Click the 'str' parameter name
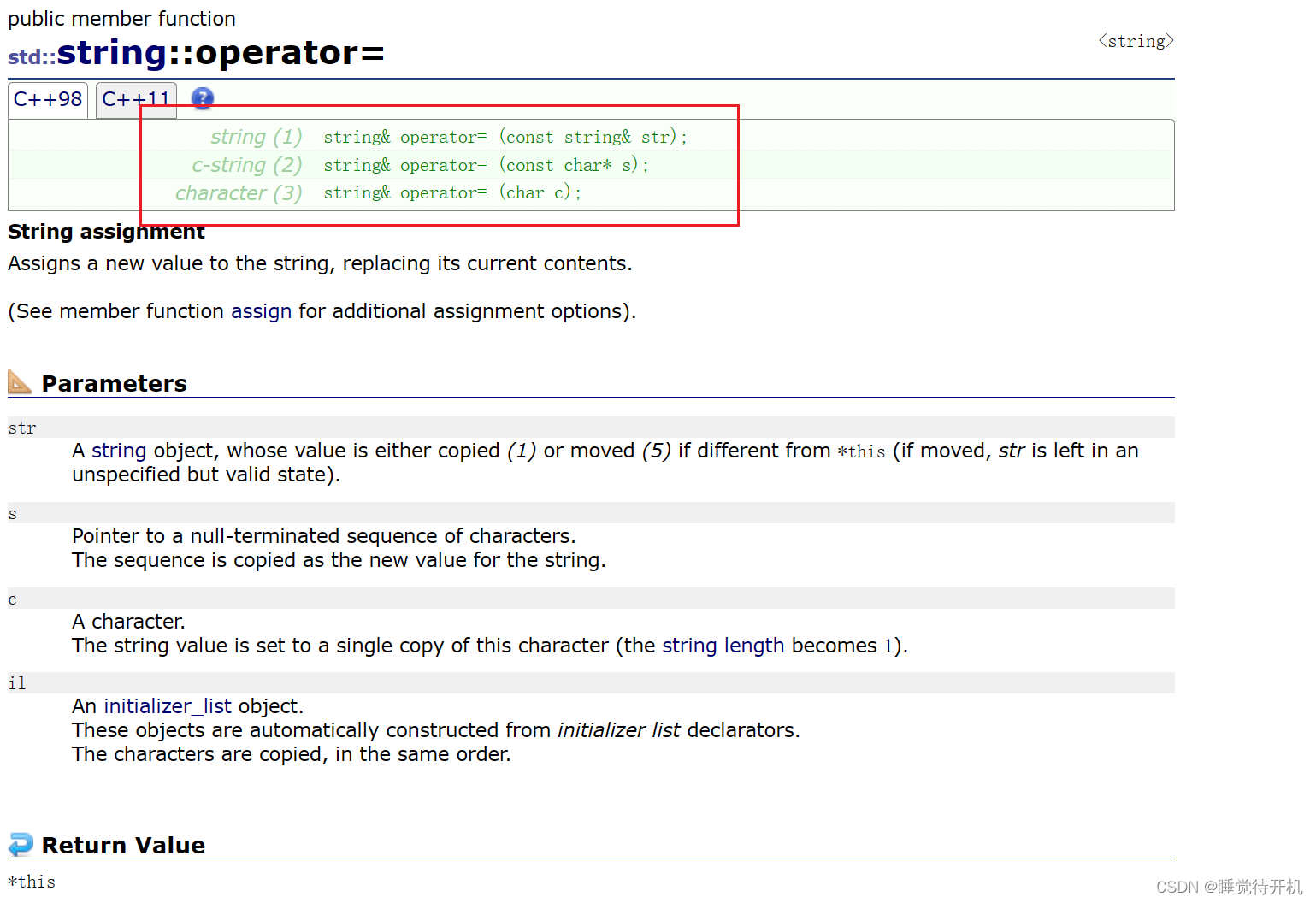Image resolution: width=1316 pixels, height=903 pixels. [x=22, y=428]
